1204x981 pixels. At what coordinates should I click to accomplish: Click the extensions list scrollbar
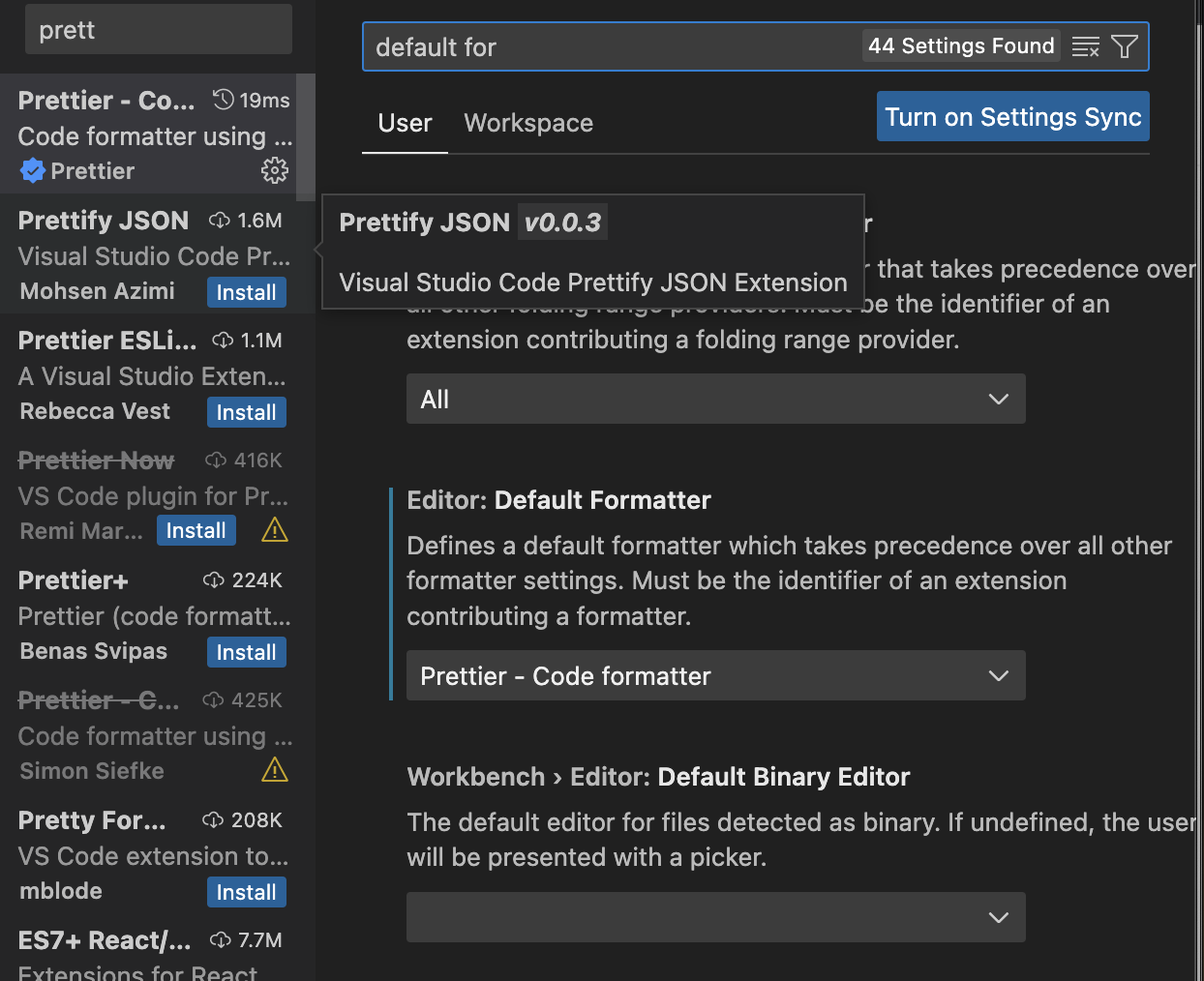[306, 135]
